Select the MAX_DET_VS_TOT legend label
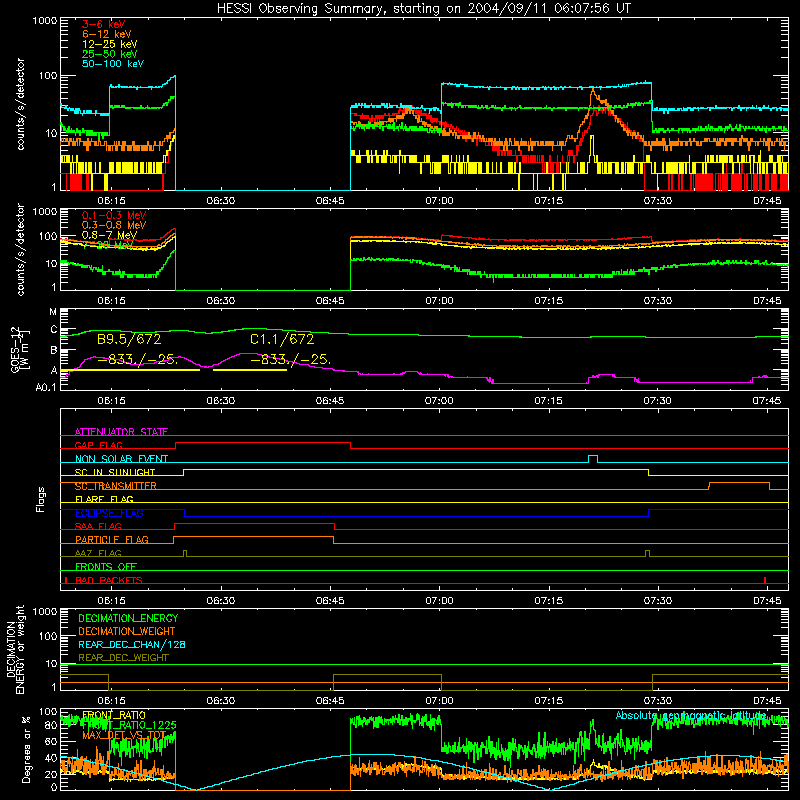Image resolution: width=800 pixels, height=800 pixels. [124, 735]
